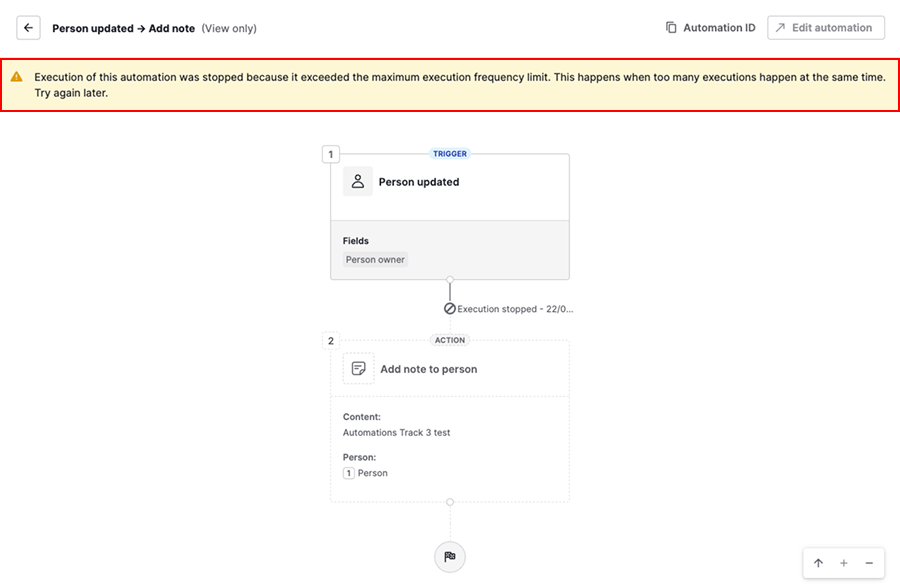Image resolution: width=900 pixels, height=584 pixels.
Task: Click the note icon in action card
Action: (359, 369)
